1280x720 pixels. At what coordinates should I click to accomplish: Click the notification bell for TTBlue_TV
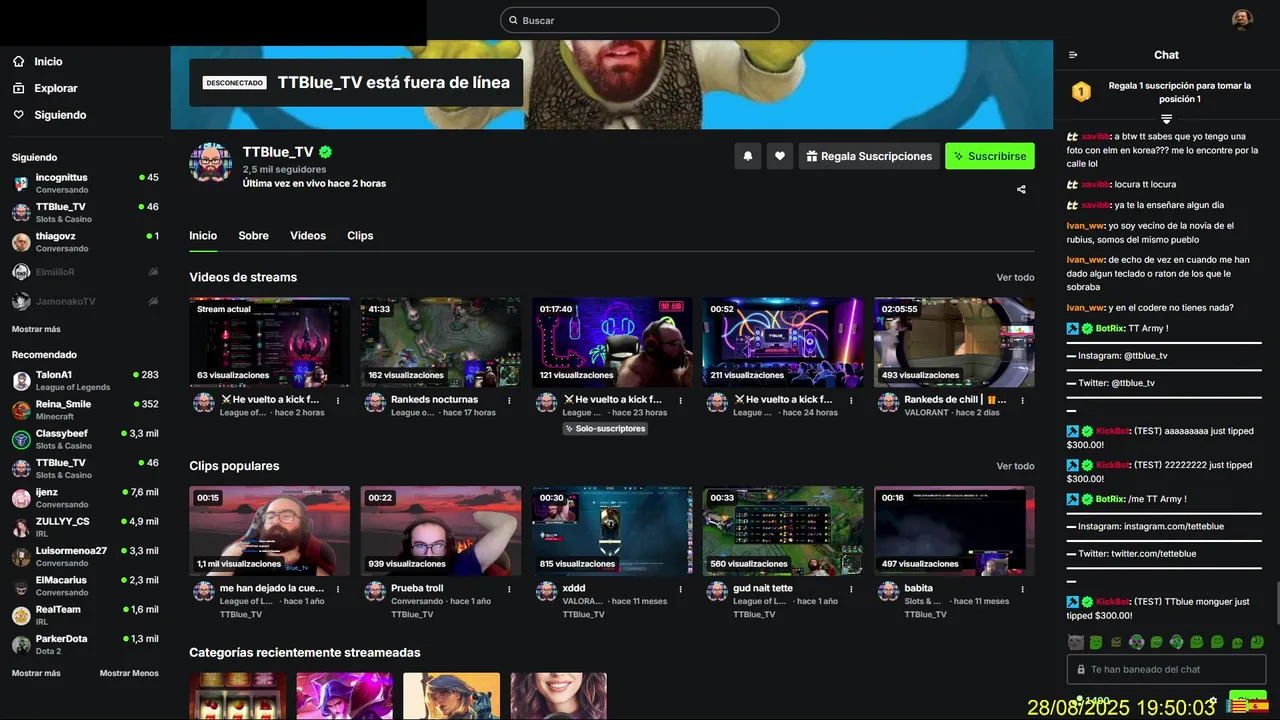pyautogui.click(x=747, y=156)
